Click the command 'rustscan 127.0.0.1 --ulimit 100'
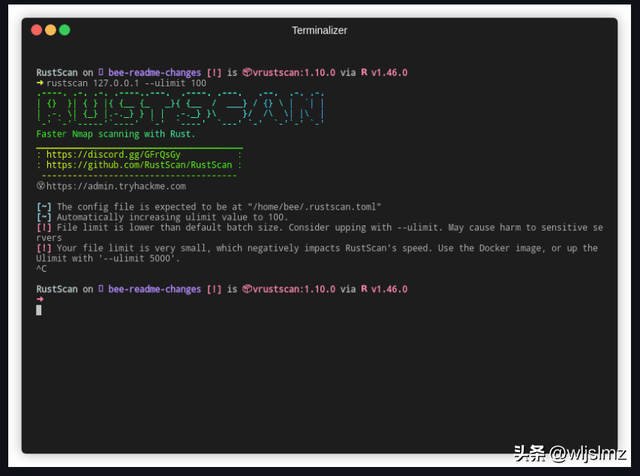 tap(126, 83)
